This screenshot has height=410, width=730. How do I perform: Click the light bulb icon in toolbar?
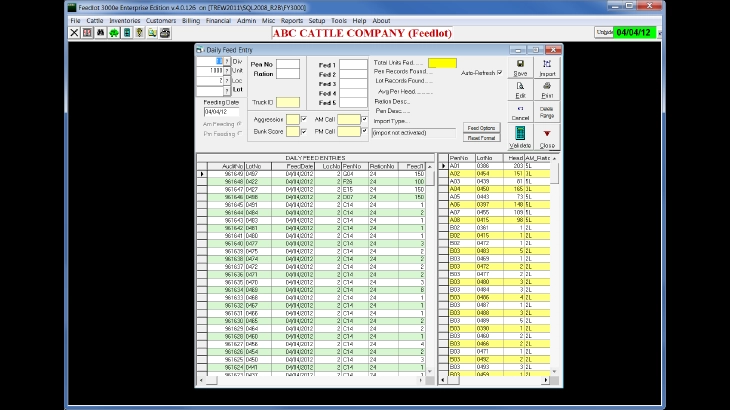coord(139,33)
